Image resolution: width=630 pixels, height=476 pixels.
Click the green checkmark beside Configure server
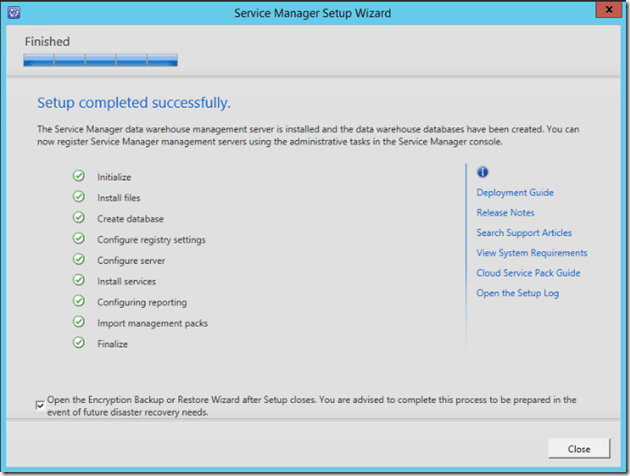click(x=78, y=260)
